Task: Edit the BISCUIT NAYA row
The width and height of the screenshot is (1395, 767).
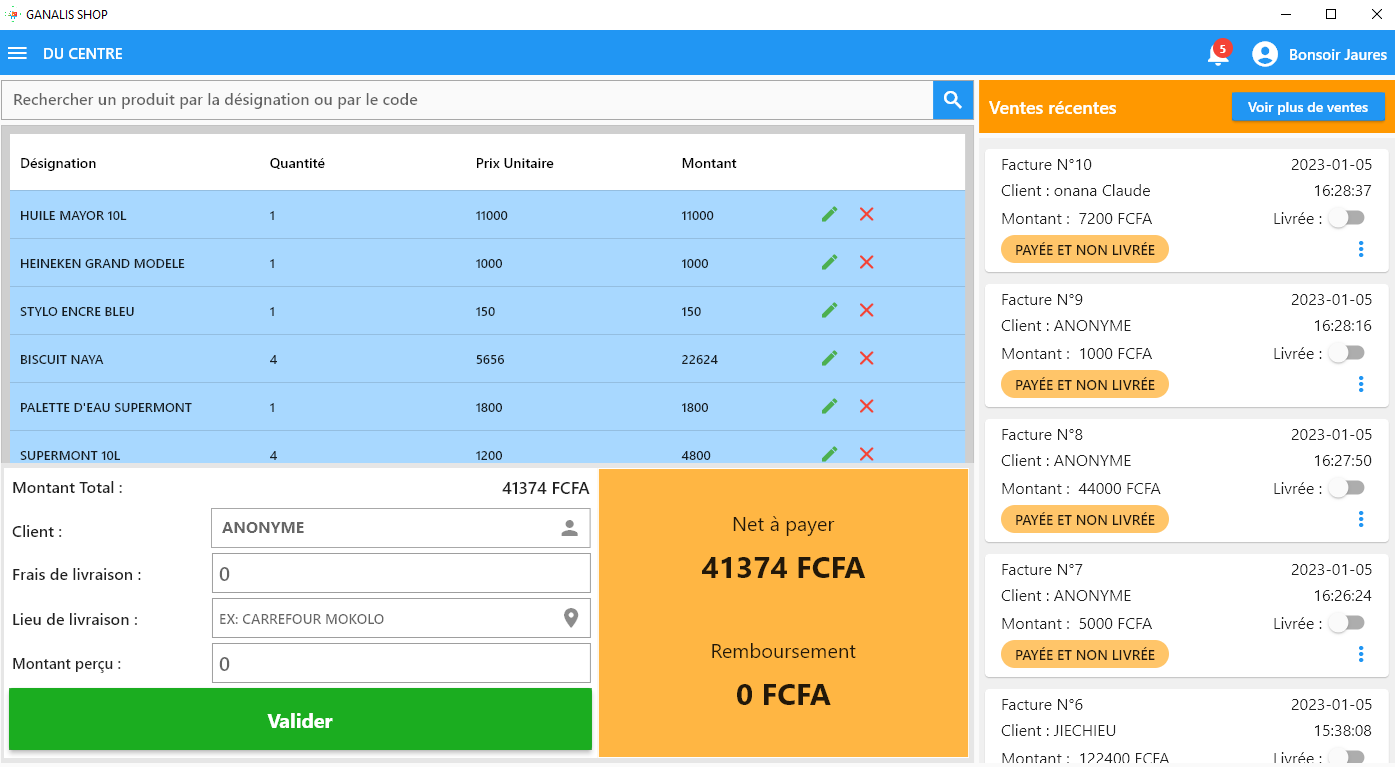Action: point(829,358)
